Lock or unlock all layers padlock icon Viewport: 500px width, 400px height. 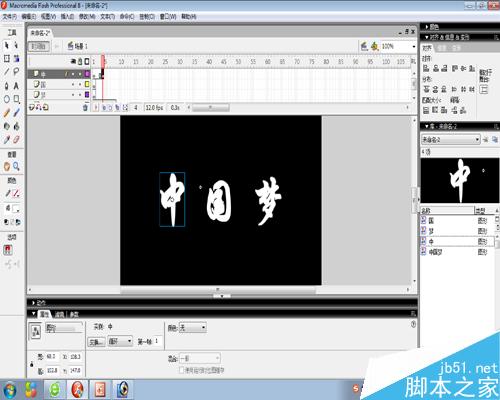pos(80,61)
